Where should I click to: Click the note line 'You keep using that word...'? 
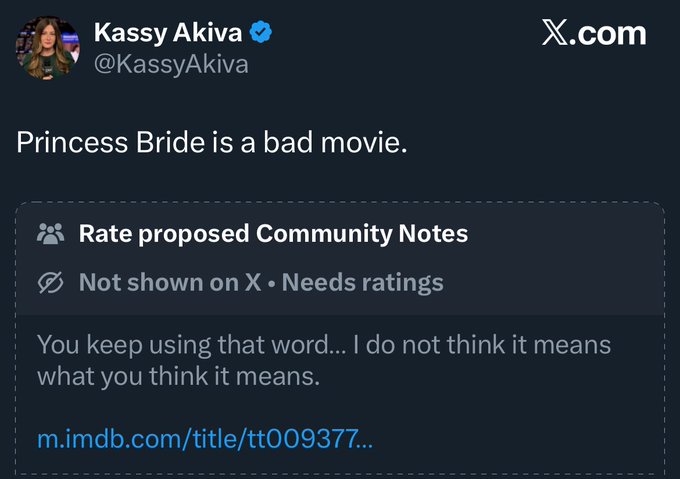323,346
